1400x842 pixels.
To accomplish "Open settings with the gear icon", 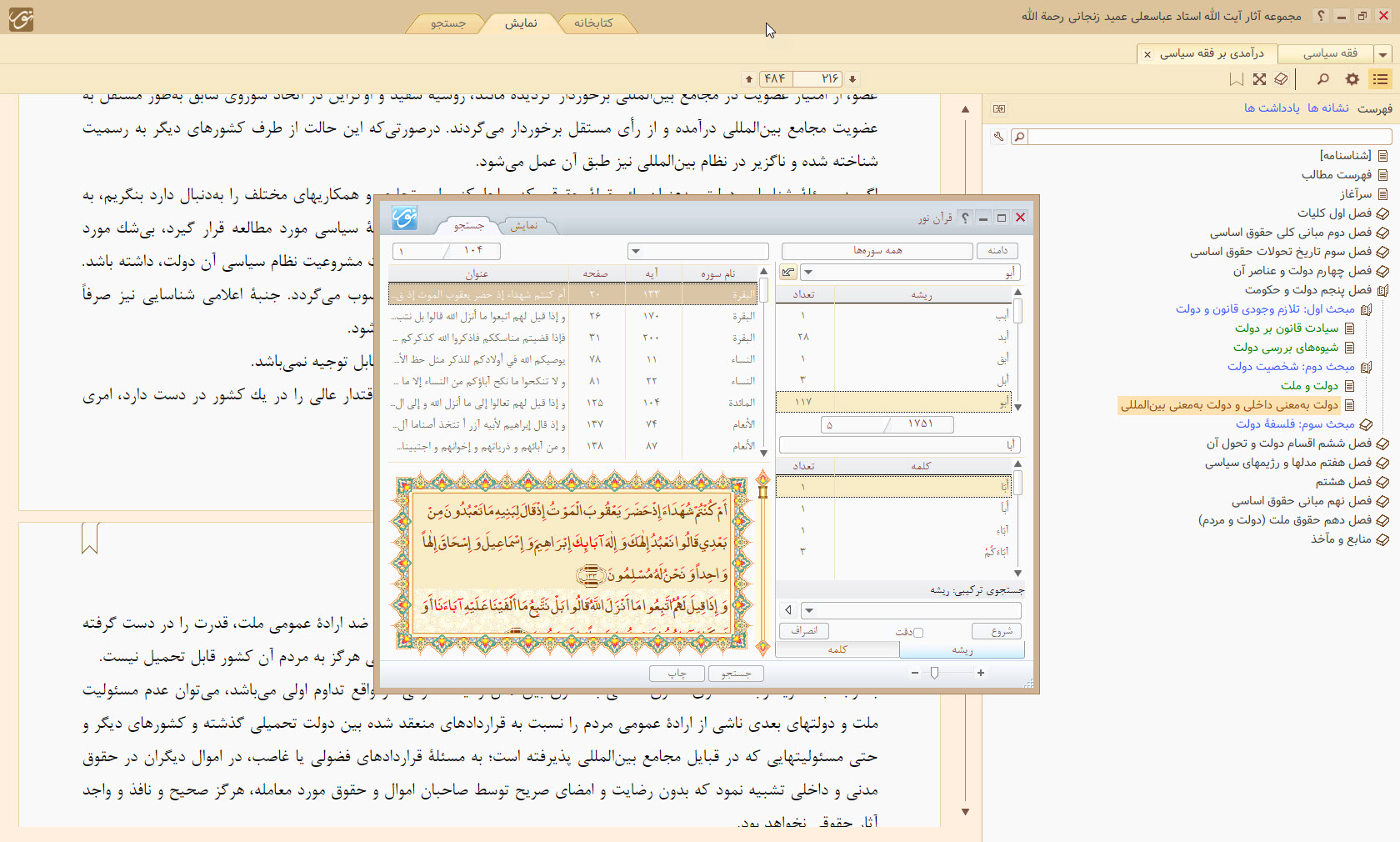I will pyautogui.click(x=1352, y=79).
